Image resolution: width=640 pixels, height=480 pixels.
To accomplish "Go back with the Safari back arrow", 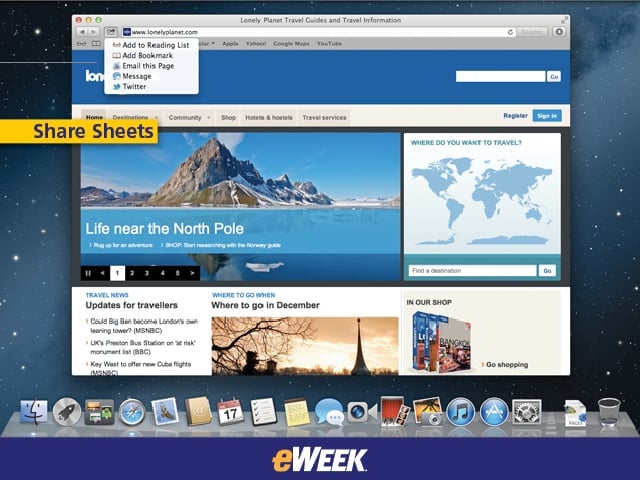I will tap(82, 32).
